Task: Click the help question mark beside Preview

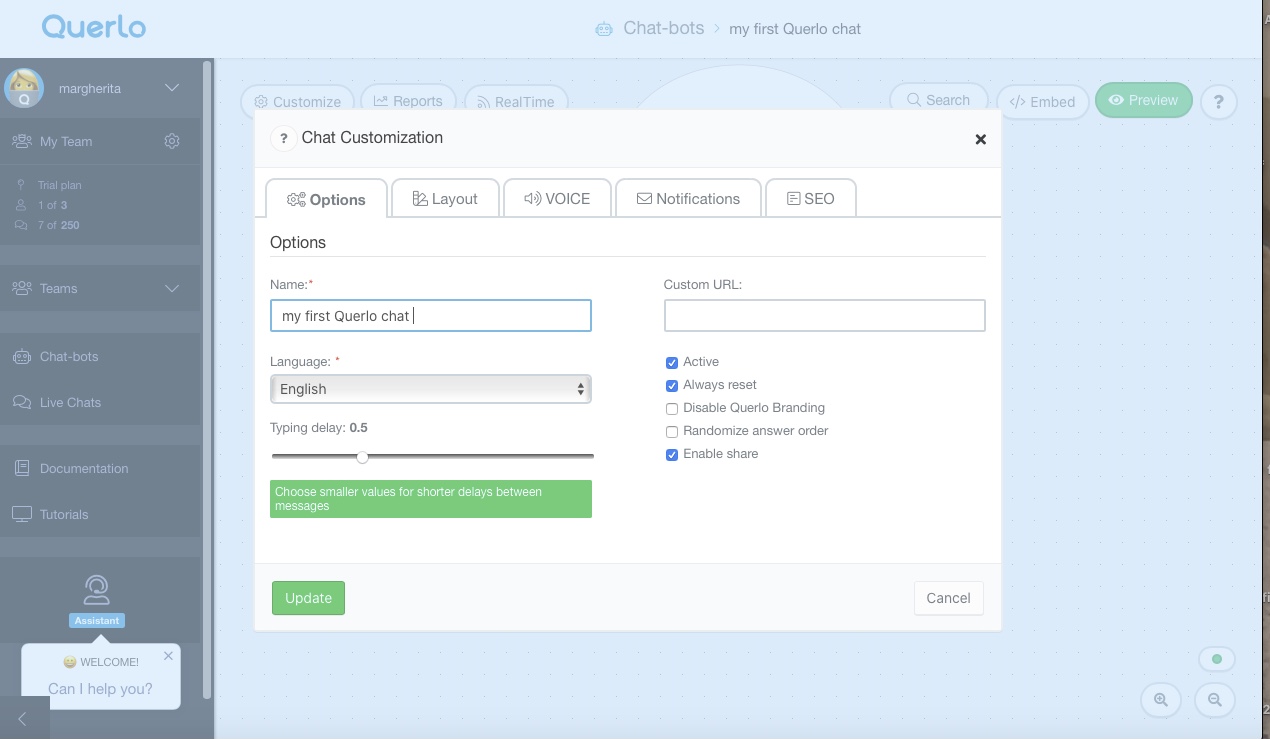Action: point(1218,101)
